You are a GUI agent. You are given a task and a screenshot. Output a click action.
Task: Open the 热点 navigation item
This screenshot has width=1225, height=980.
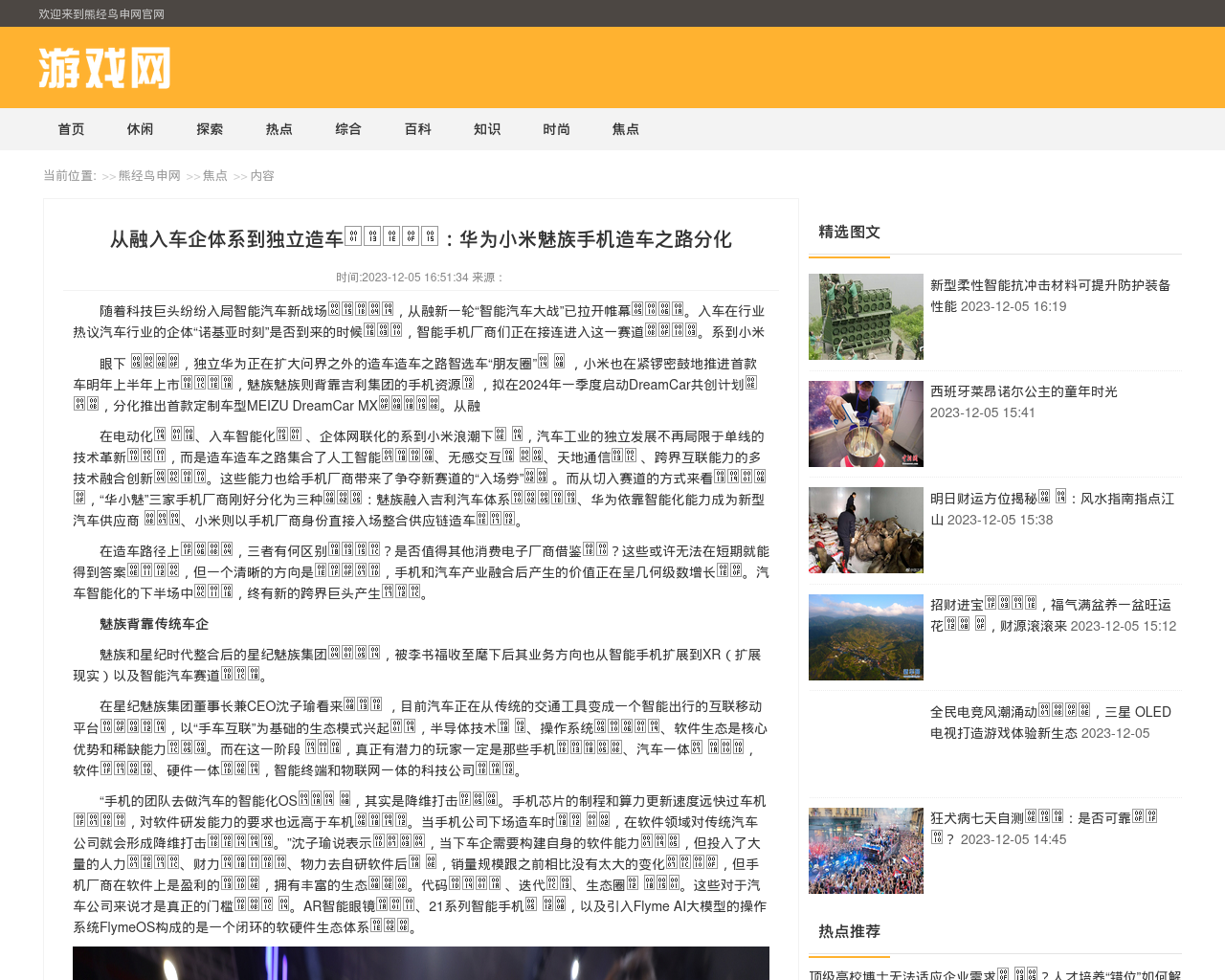coord(279,129)
